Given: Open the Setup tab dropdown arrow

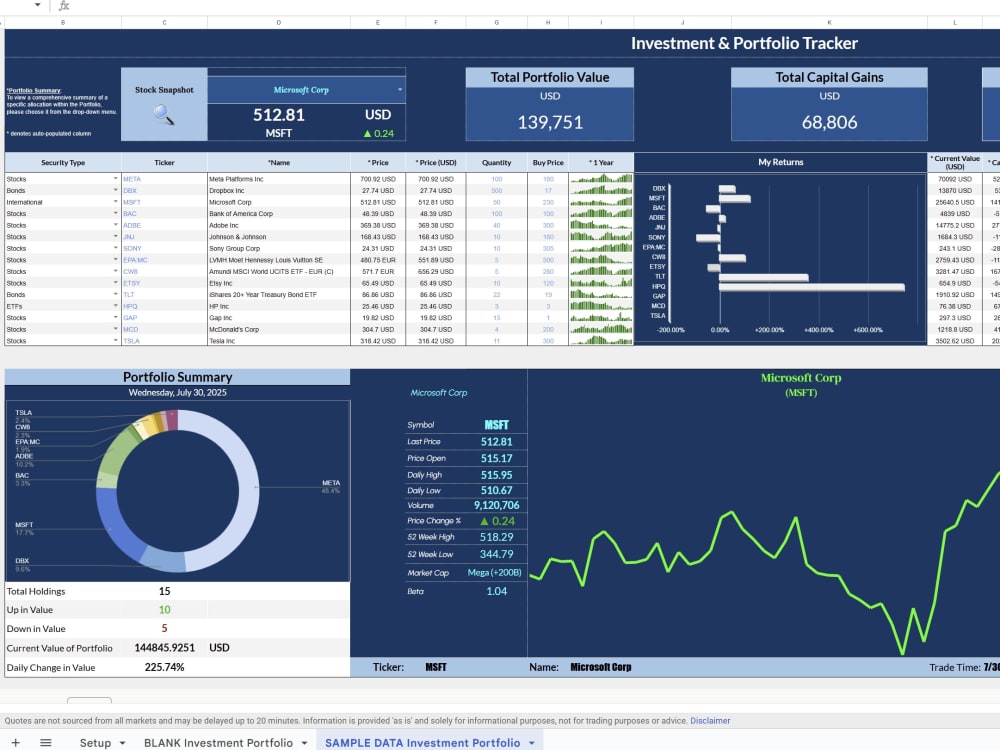Looking at the screenshot, I should [122, 743].
